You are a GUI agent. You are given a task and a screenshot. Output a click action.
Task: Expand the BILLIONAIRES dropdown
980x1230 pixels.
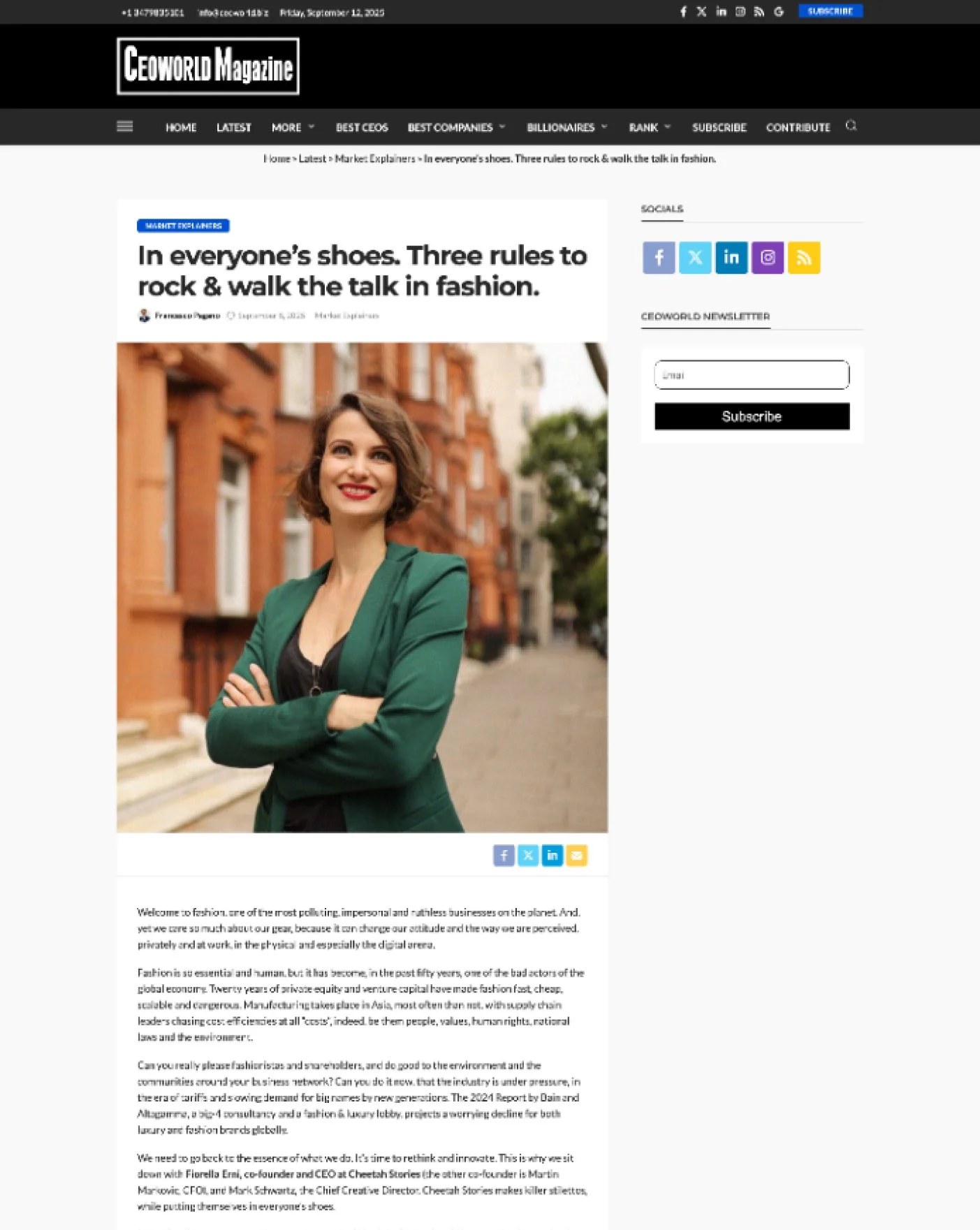click(x=567, y=127)
